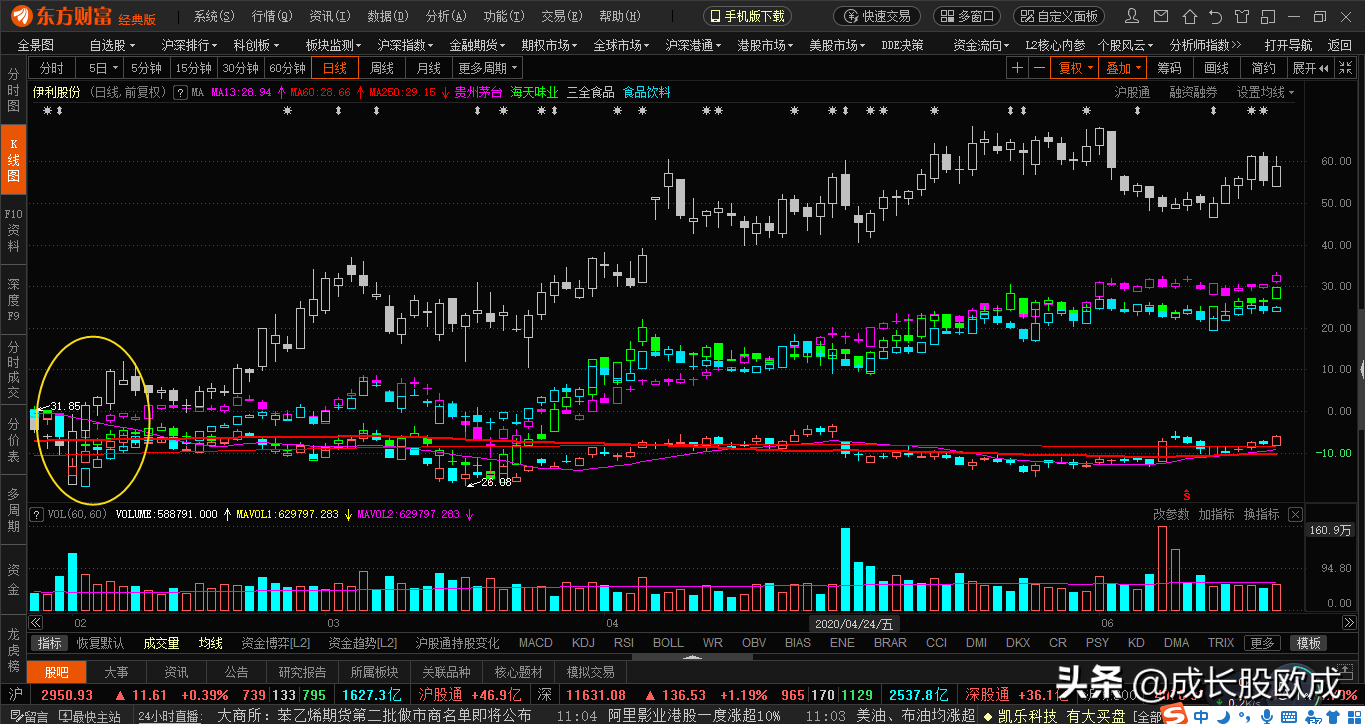Select BOLL indicator

668,643
